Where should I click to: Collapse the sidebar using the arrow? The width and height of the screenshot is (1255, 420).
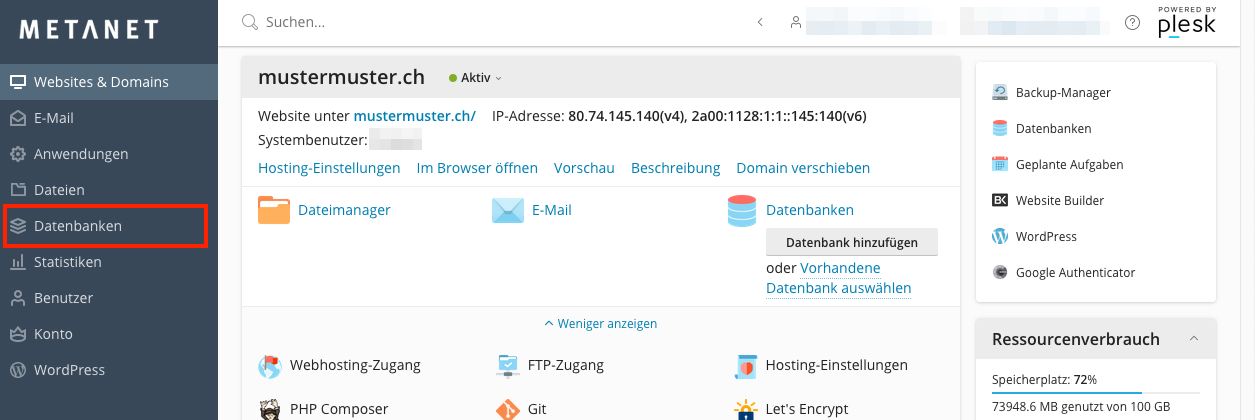tap(760, 22)
